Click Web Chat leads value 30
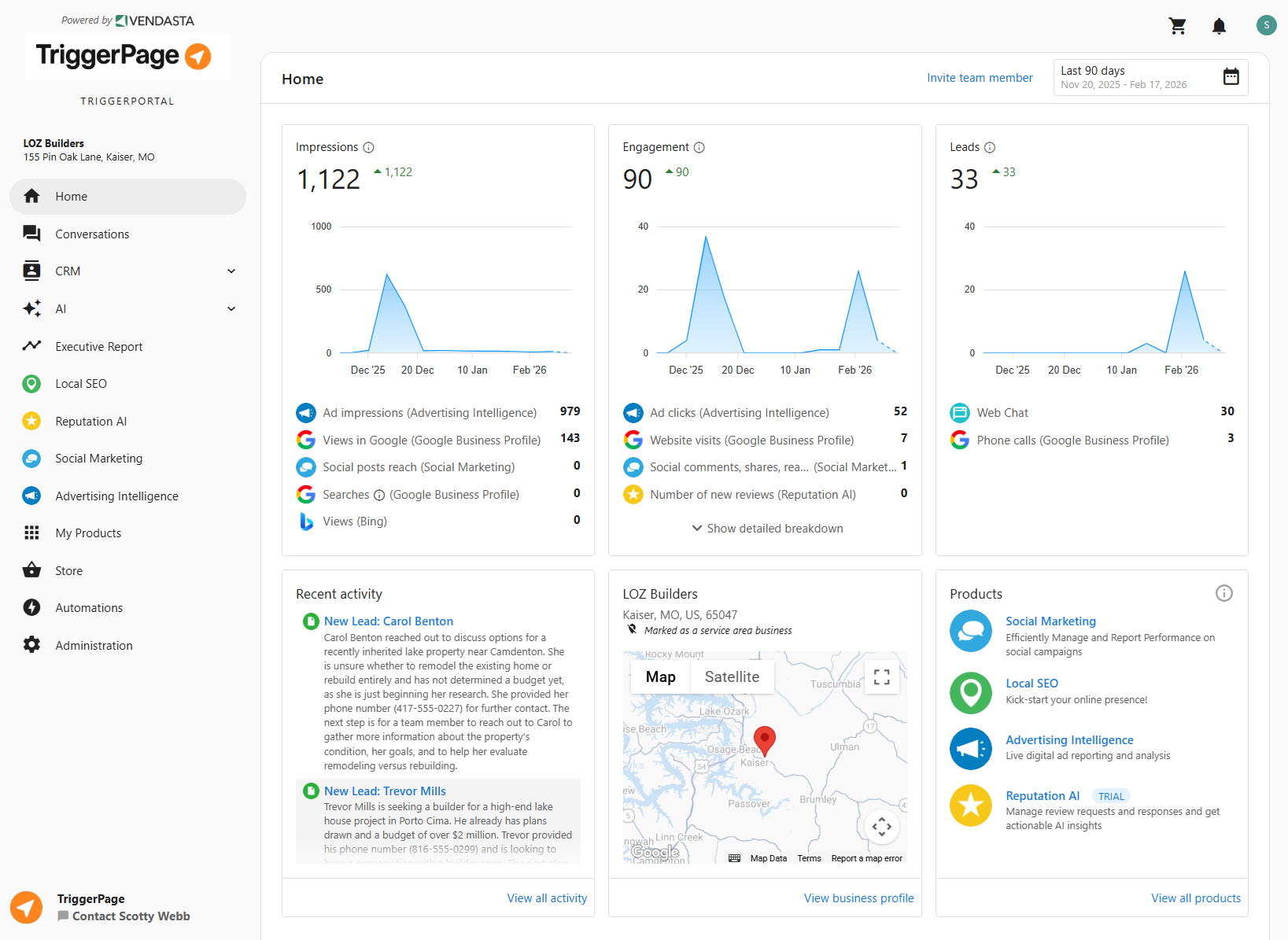The height and width of the screenshot is (940, 1288). [1227, 411]
